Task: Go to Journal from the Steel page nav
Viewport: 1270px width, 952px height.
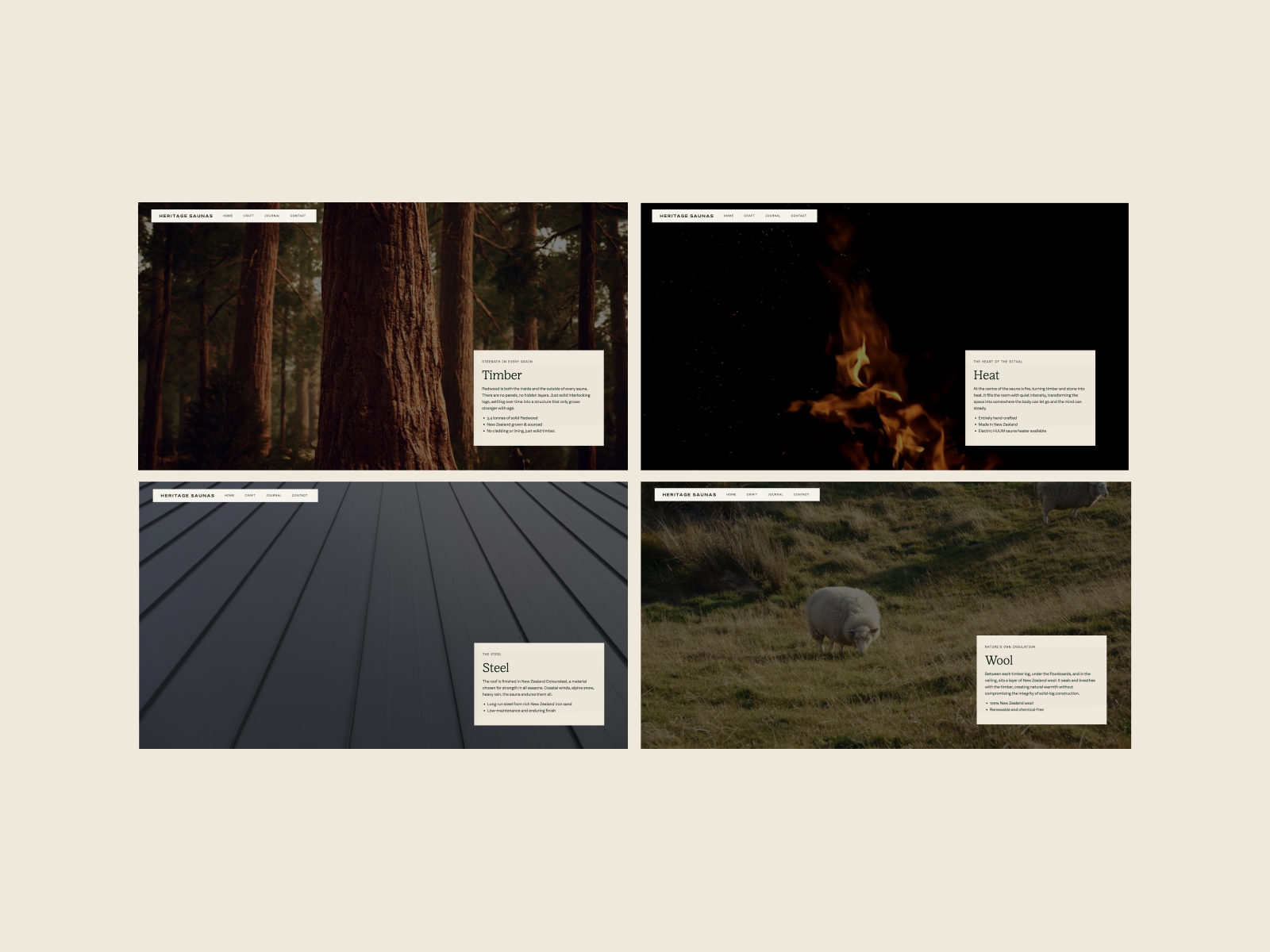Action: [x=274, y=496]
